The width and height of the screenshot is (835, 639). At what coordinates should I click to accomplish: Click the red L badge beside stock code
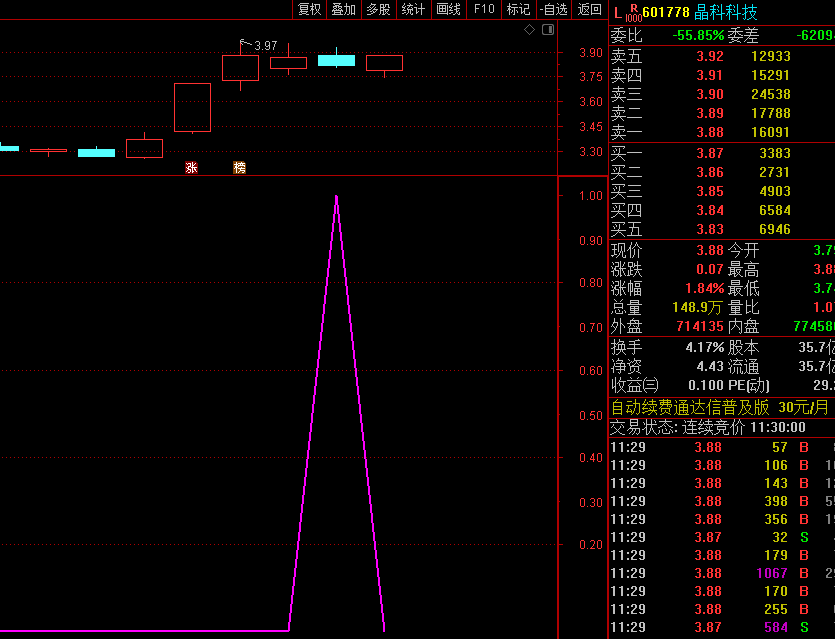tap(618, 12)
